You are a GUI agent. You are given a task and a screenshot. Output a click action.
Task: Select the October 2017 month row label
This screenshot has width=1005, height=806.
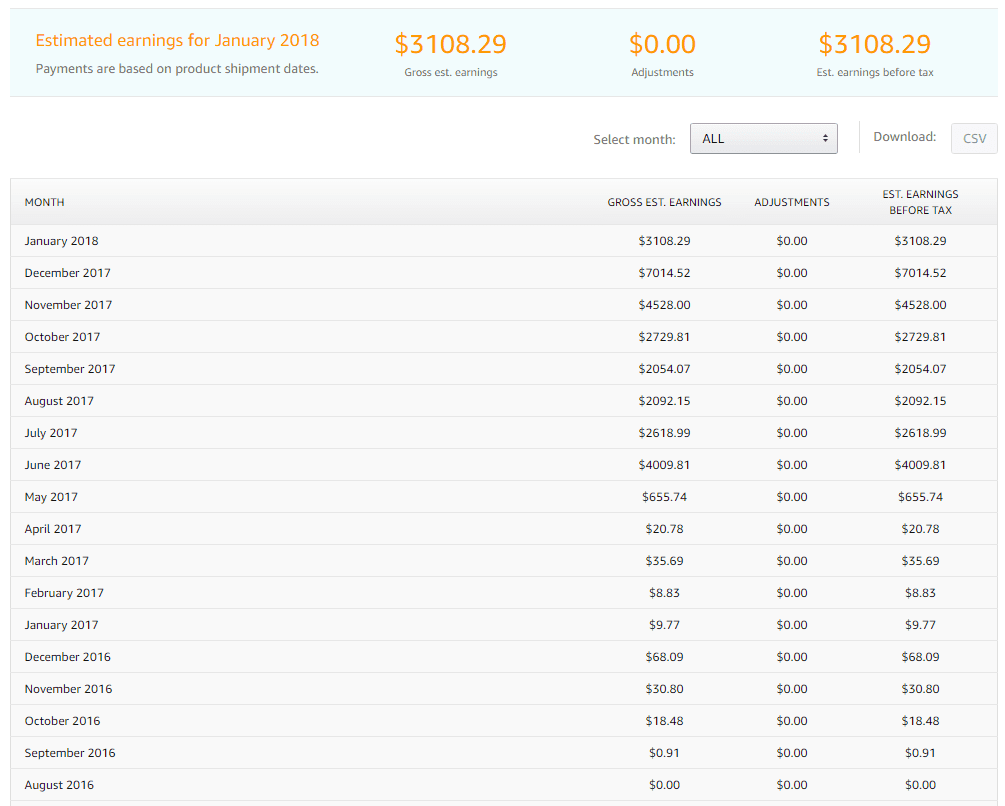[62, 337]
